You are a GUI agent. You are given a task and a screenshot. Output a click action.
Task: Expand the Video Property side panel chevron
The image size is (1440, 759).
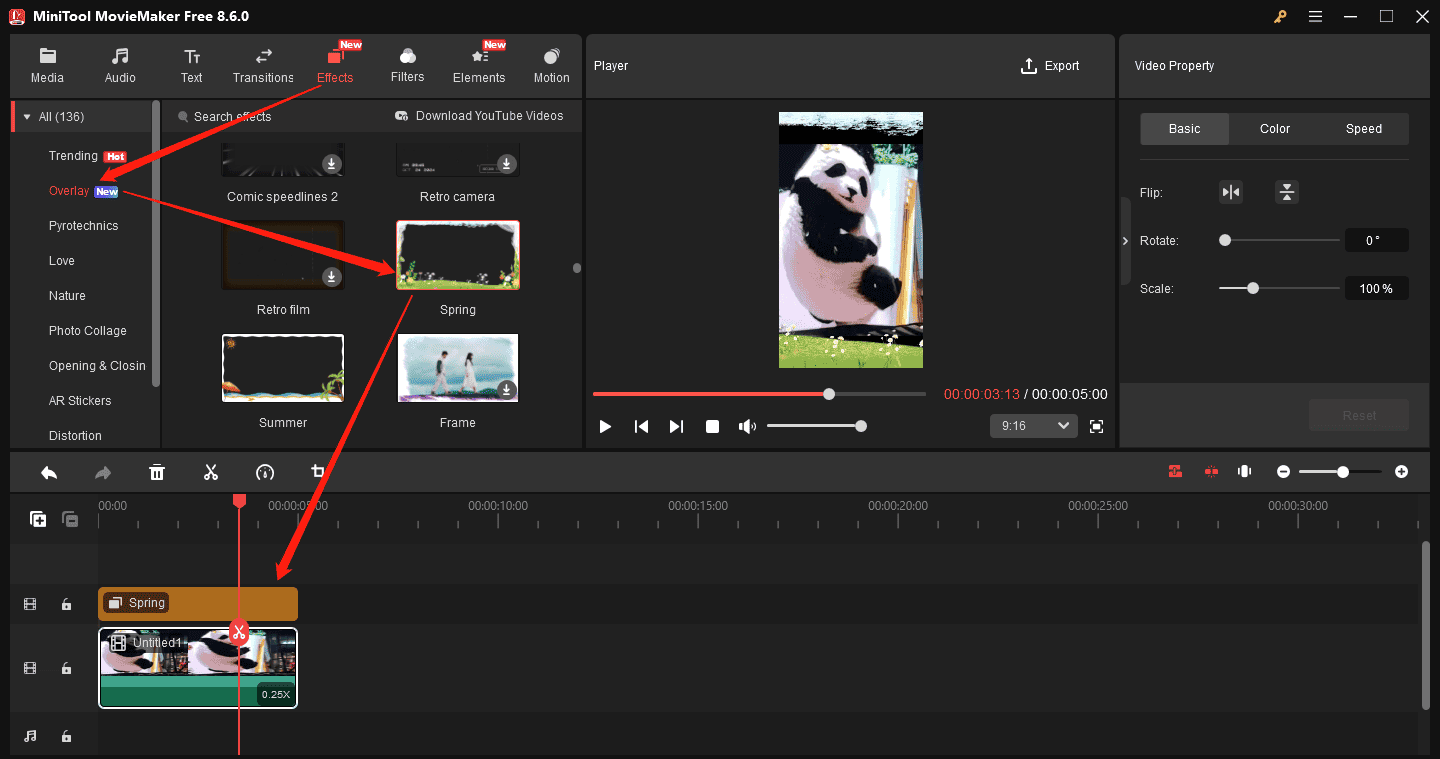point(1124,240)
